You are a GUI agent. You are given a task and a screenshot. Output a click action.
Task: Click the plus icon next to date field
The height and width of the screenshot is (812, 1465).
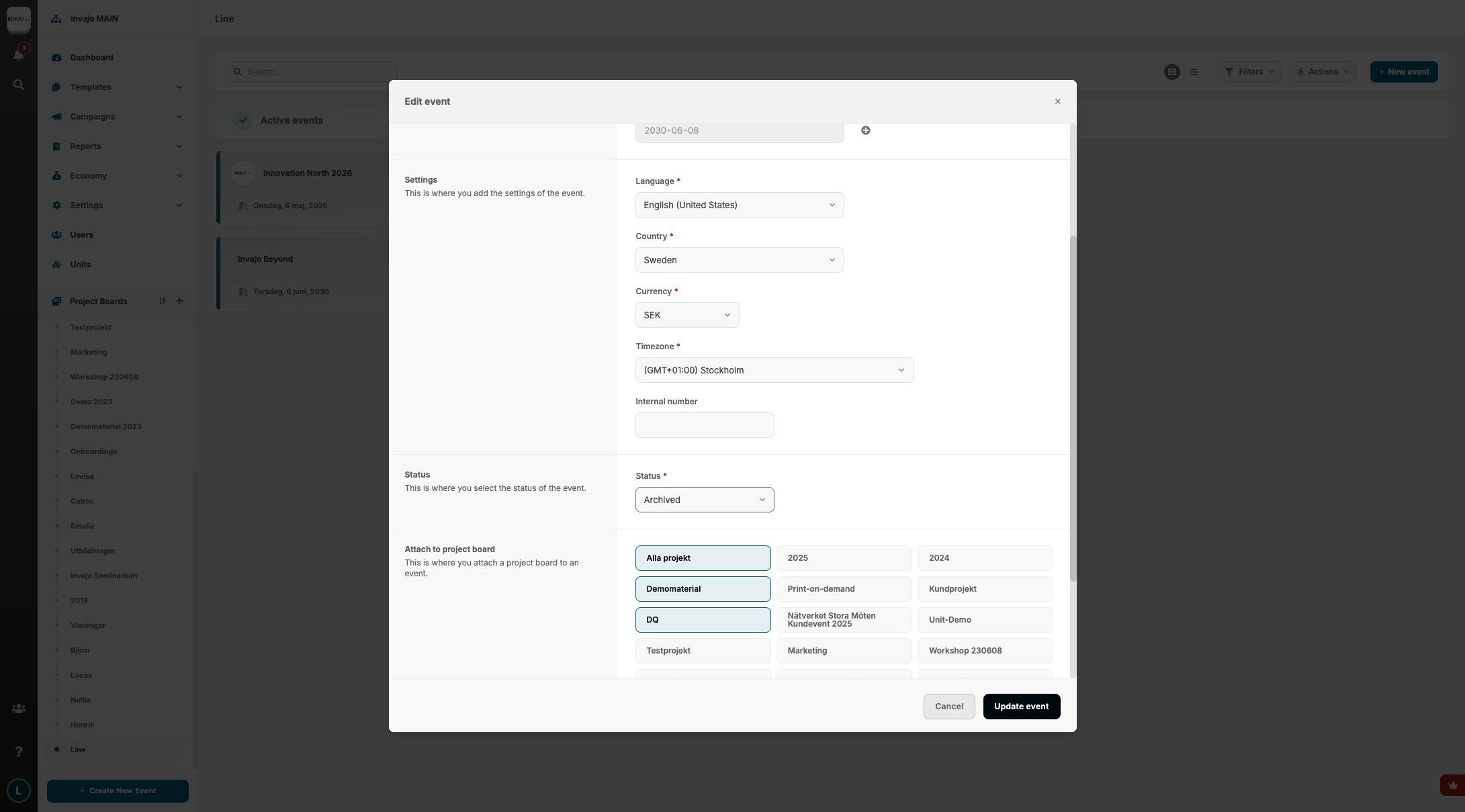click(x=865, y=130)
